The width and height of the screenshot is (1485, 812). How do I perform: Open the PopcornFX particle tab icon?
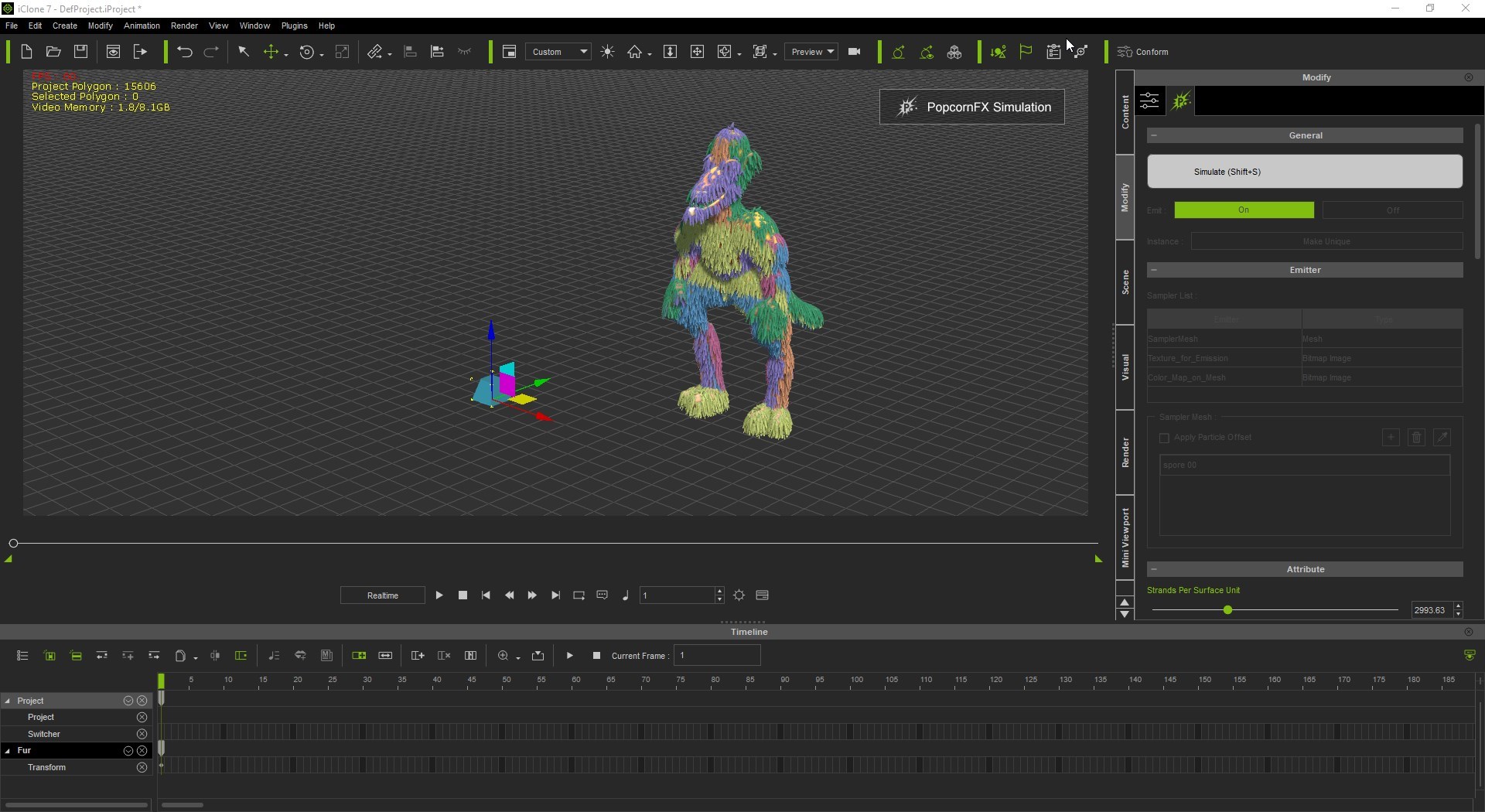1181,101
